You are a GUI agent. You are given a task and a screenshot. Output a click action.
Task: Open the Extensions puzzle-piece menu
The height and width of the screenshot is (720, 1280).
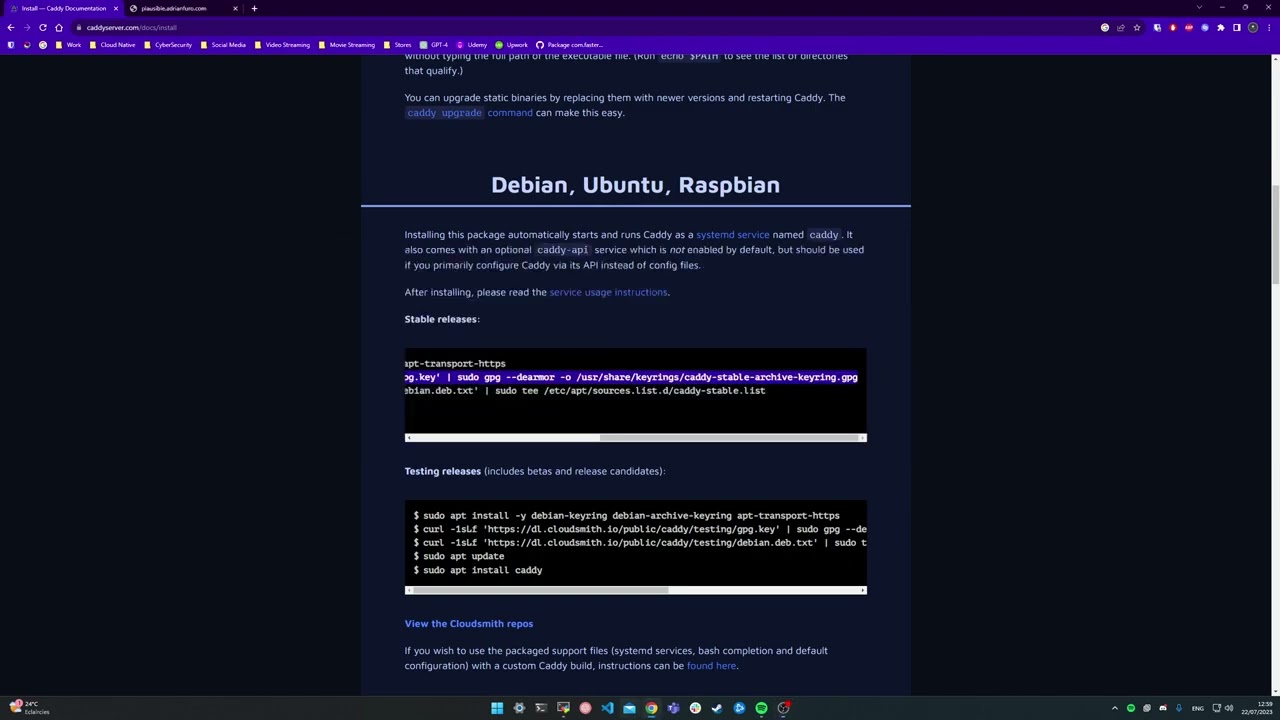pos(1221,27)
